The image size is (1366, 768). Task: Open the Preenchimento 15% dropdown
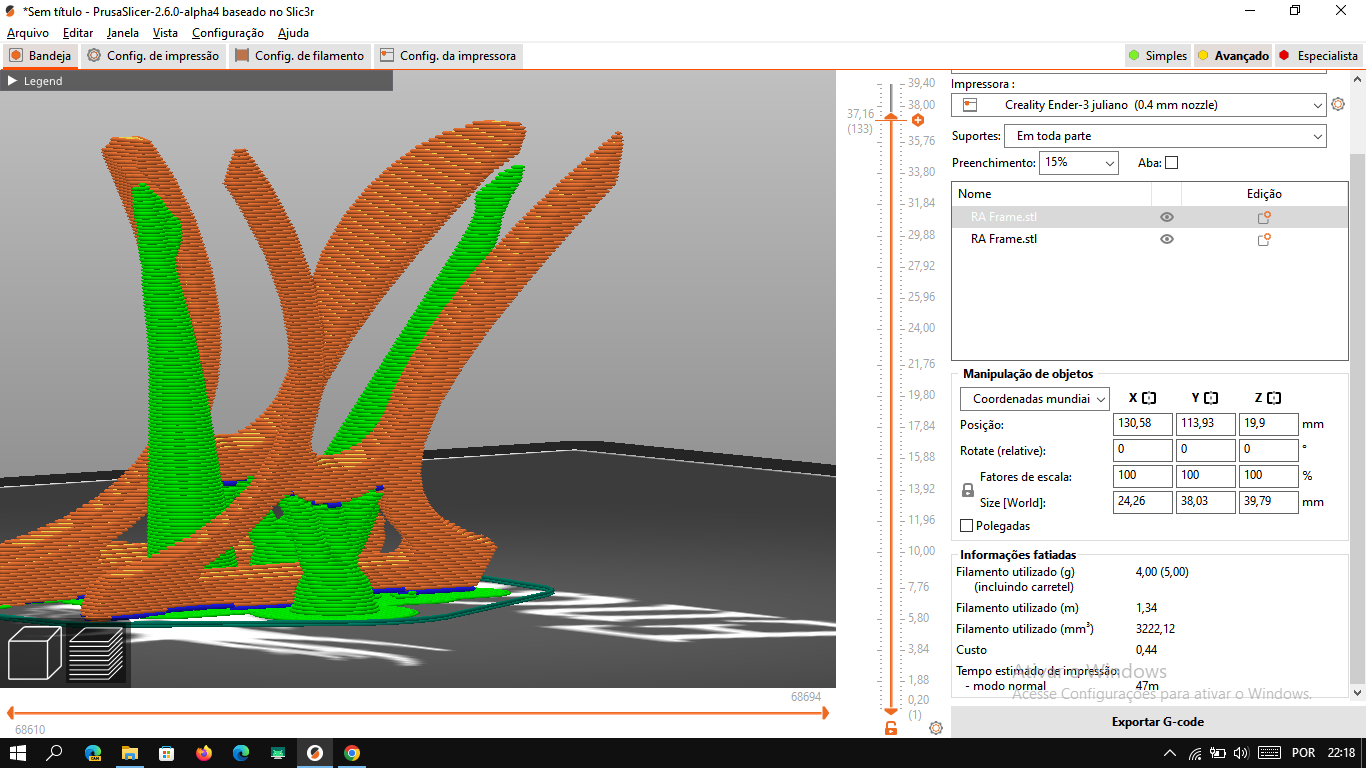pos(1078,163)
